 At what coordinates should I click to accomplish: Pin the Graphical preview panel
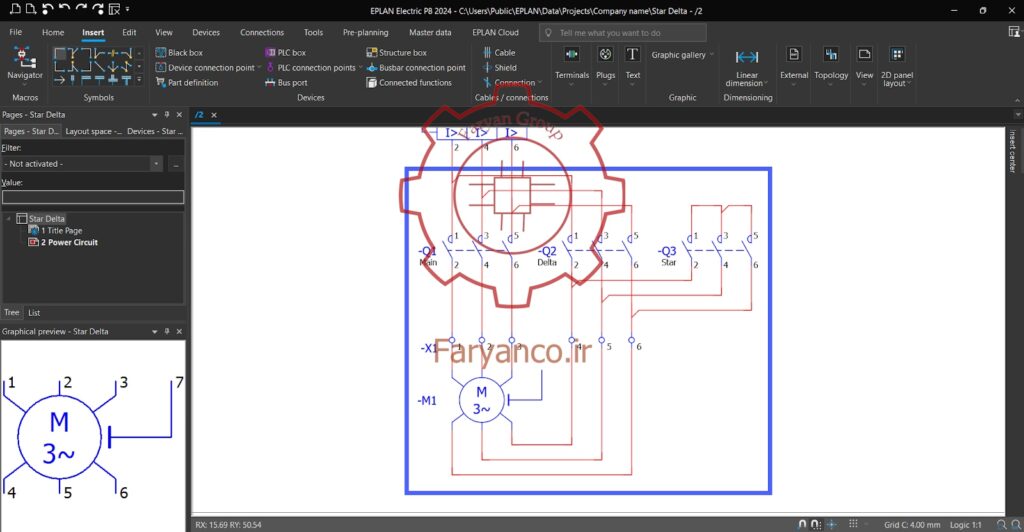[167, 331]
